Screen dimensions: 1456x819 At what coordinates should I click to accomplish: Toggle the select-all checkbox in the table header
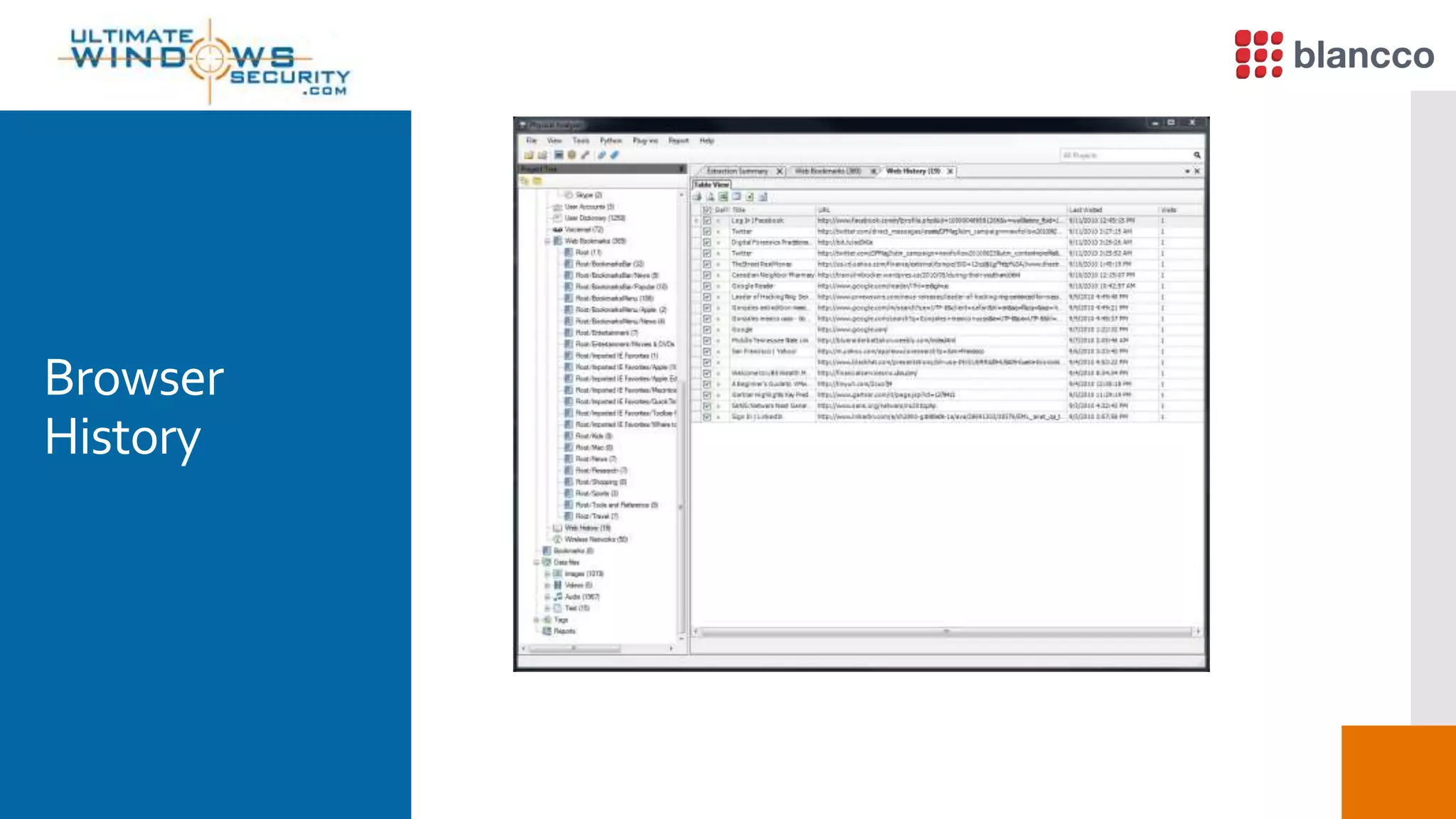point(707,210)
